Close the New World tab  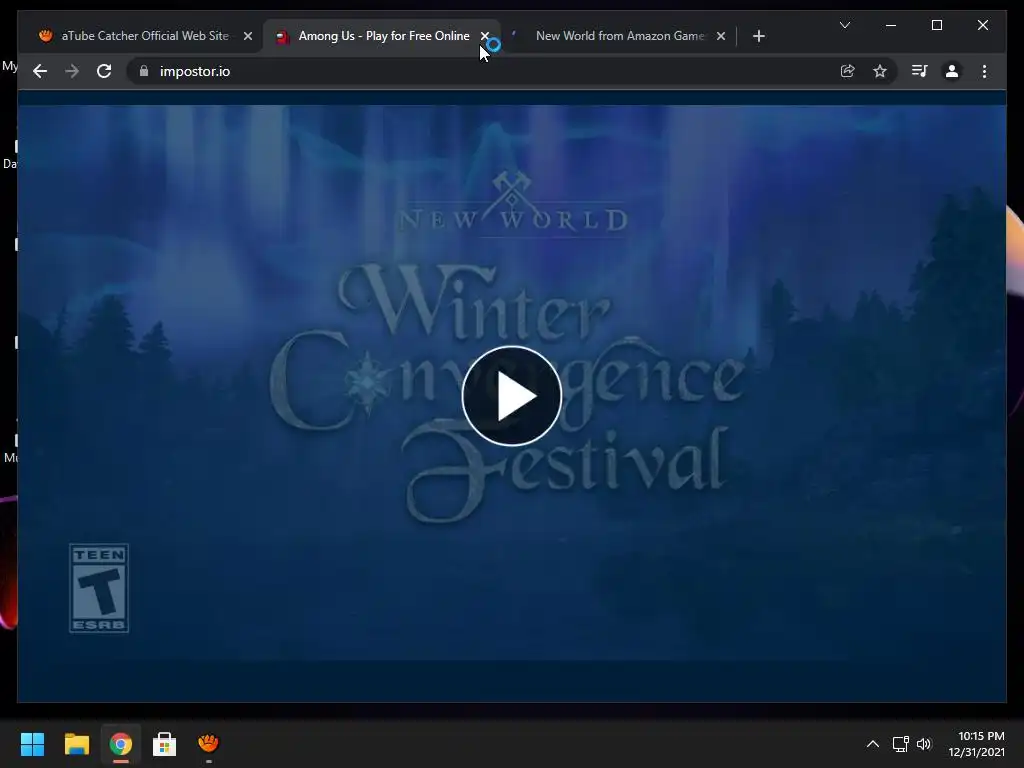point(720,36)
